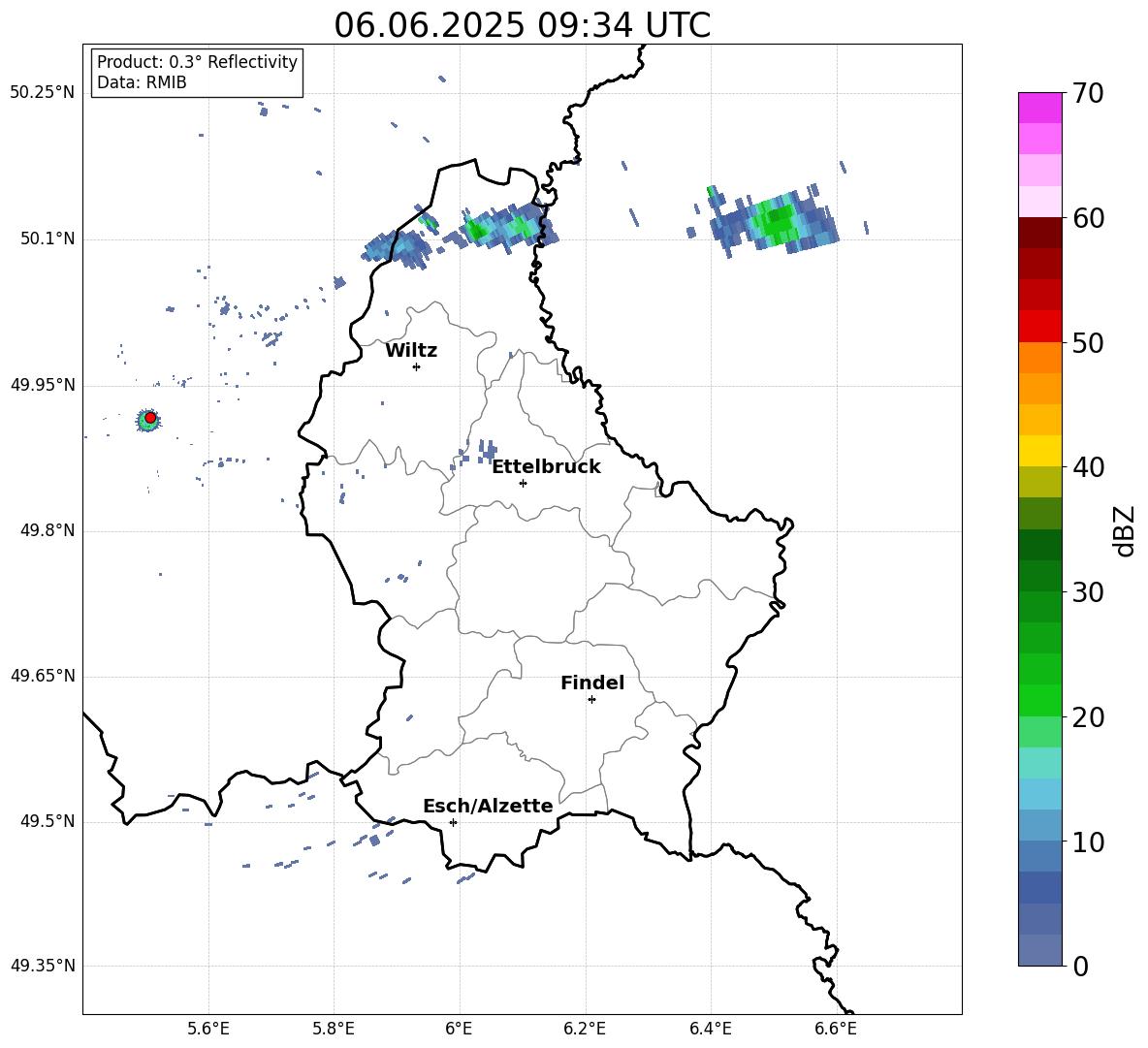Click the 49.95°N latitude label

click(43, 385)
